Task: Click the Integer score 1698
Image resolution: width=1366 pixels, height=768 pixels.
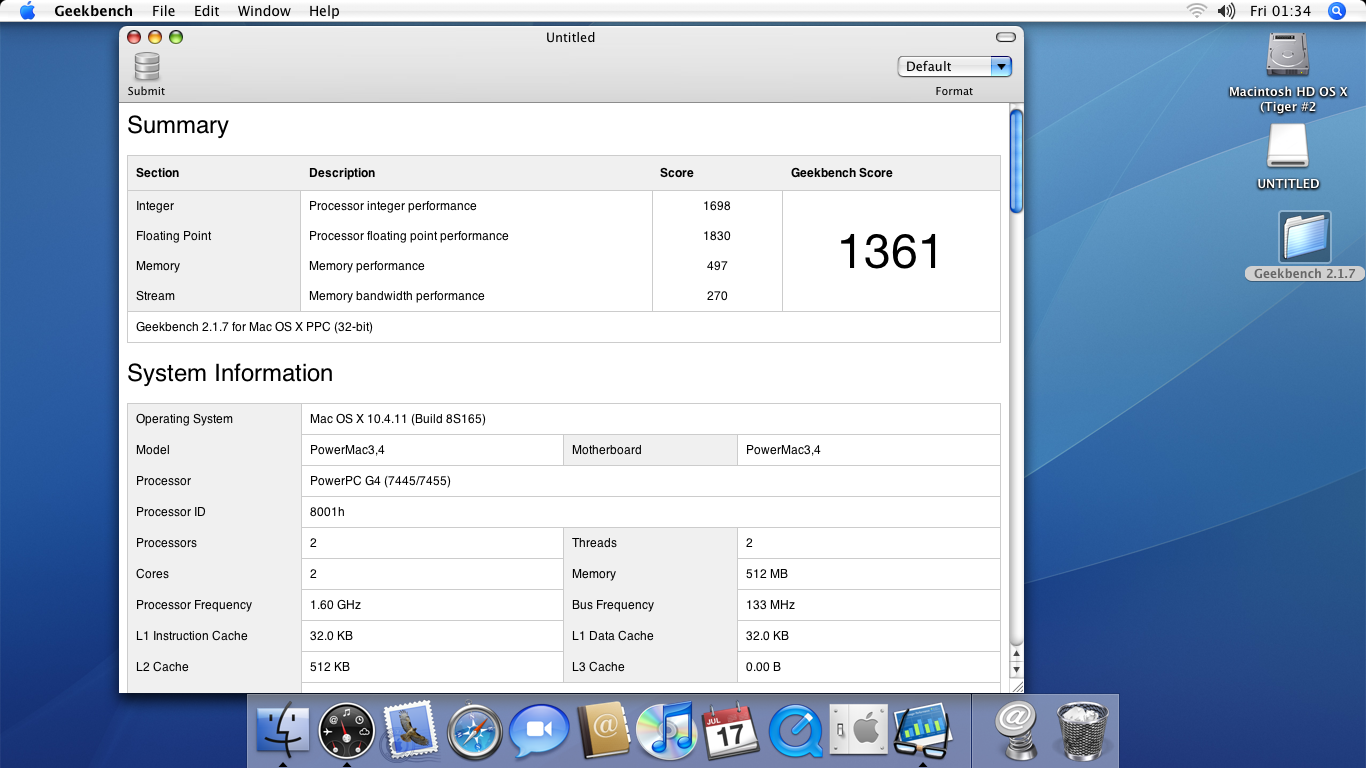Action: [717, 206]
